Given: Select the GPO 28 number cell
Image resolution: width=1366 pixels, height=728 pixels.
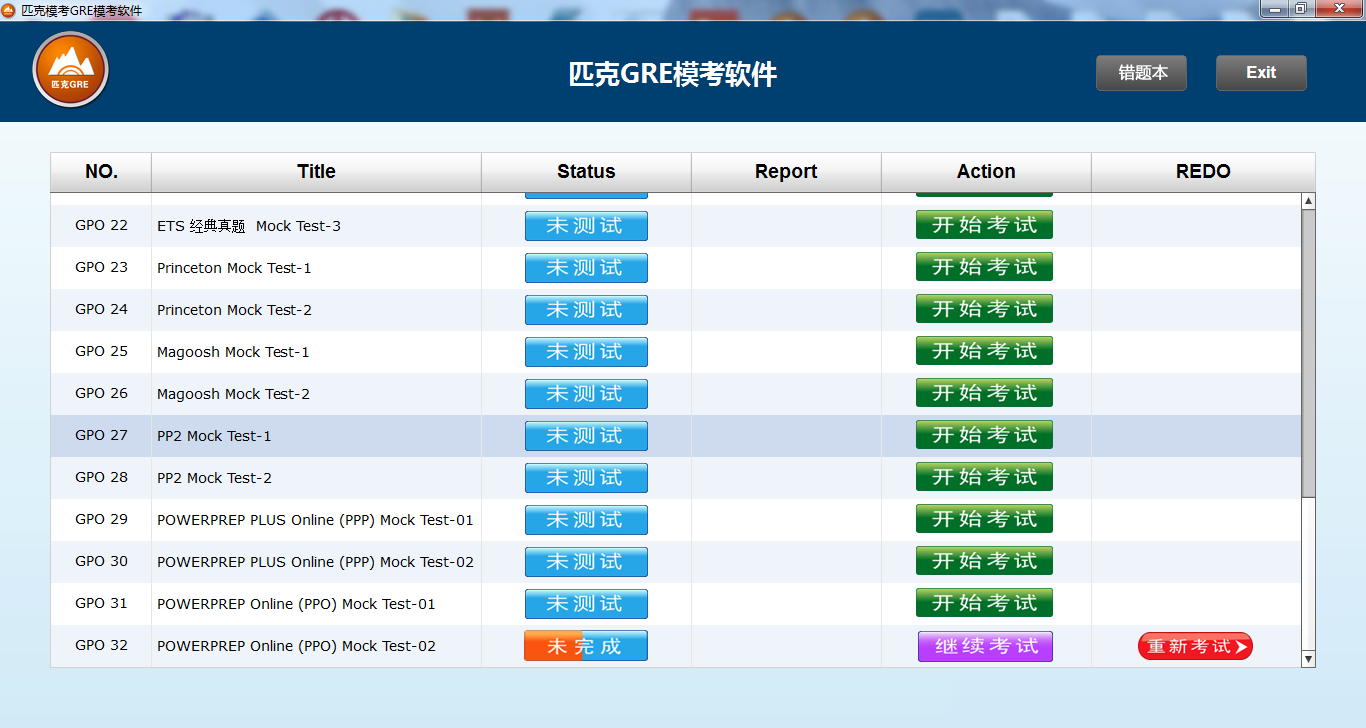Looking at the screenshot, I should (102, 477).
